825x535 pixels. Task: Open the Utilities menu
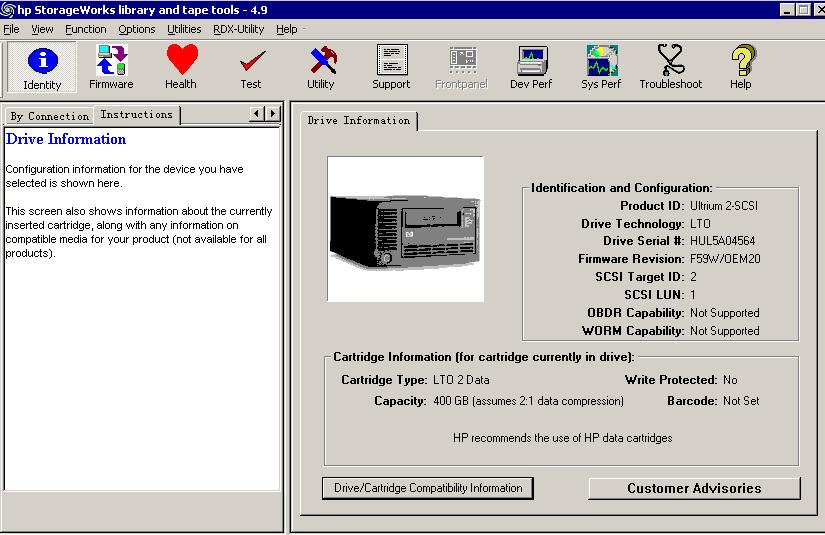pos(184,29)
